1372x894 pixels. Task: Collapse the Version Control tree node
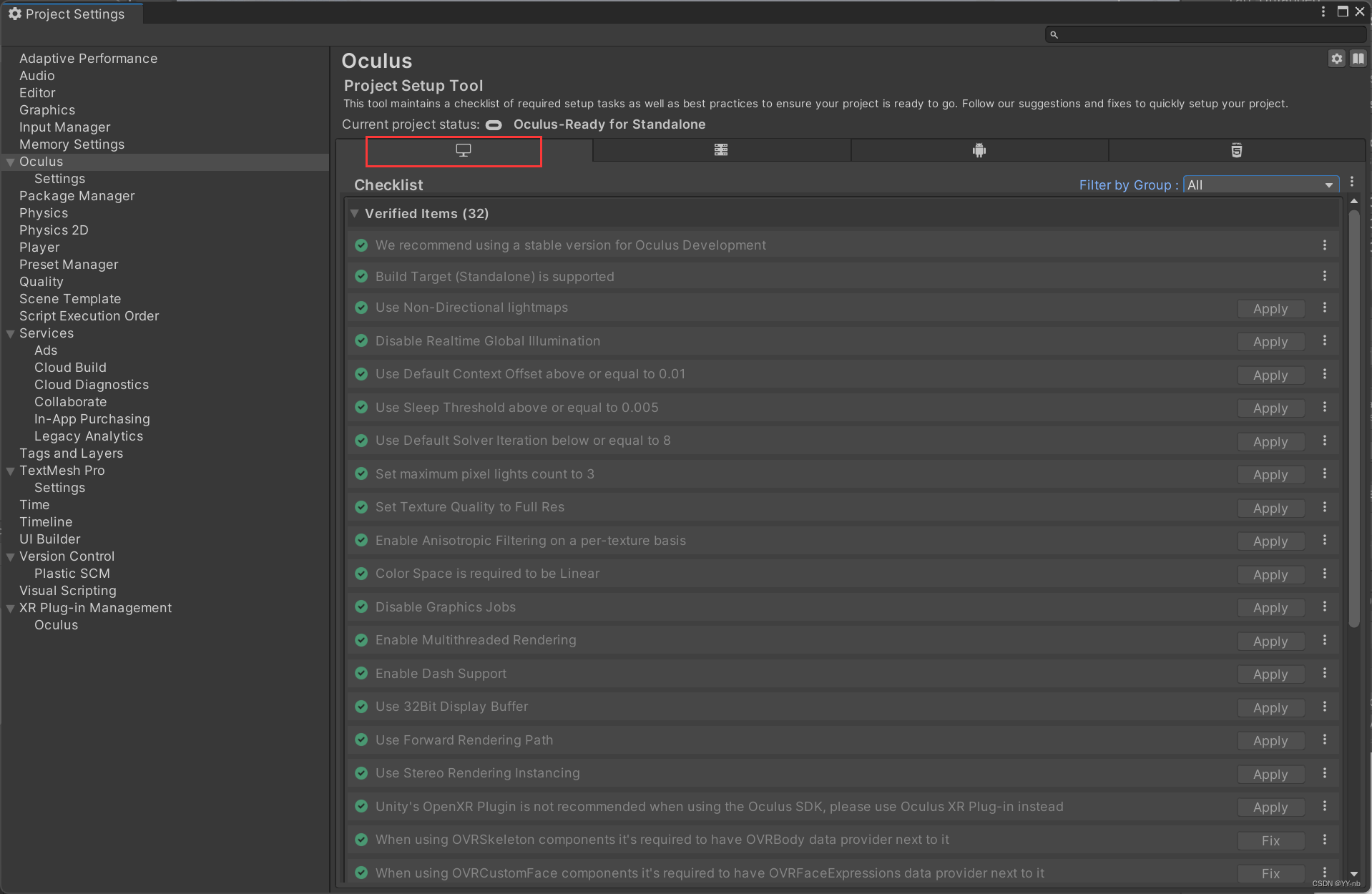point(11,557)
